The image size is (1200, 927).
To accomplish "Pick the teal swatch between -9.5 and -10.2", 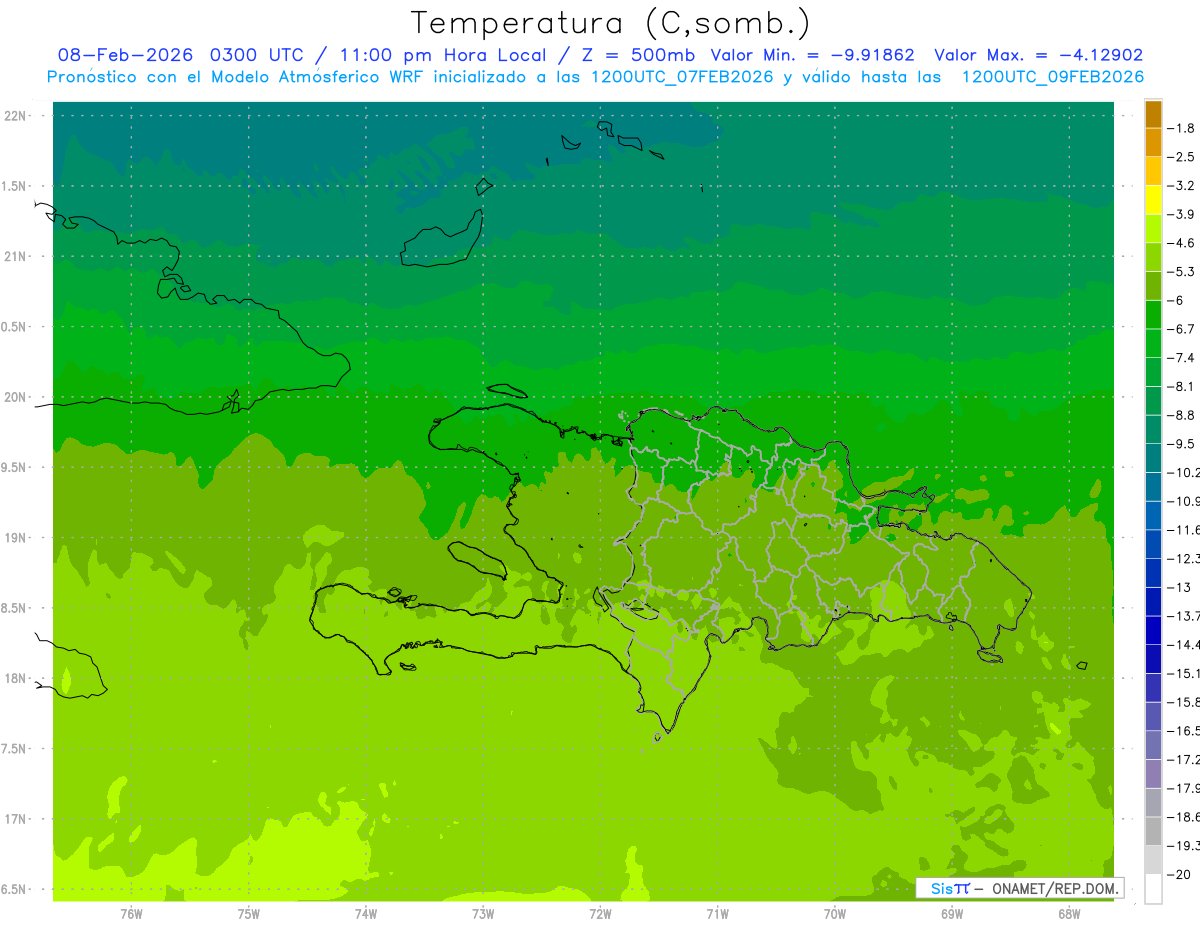I will pyautogui.click(x=1153, y=458).
